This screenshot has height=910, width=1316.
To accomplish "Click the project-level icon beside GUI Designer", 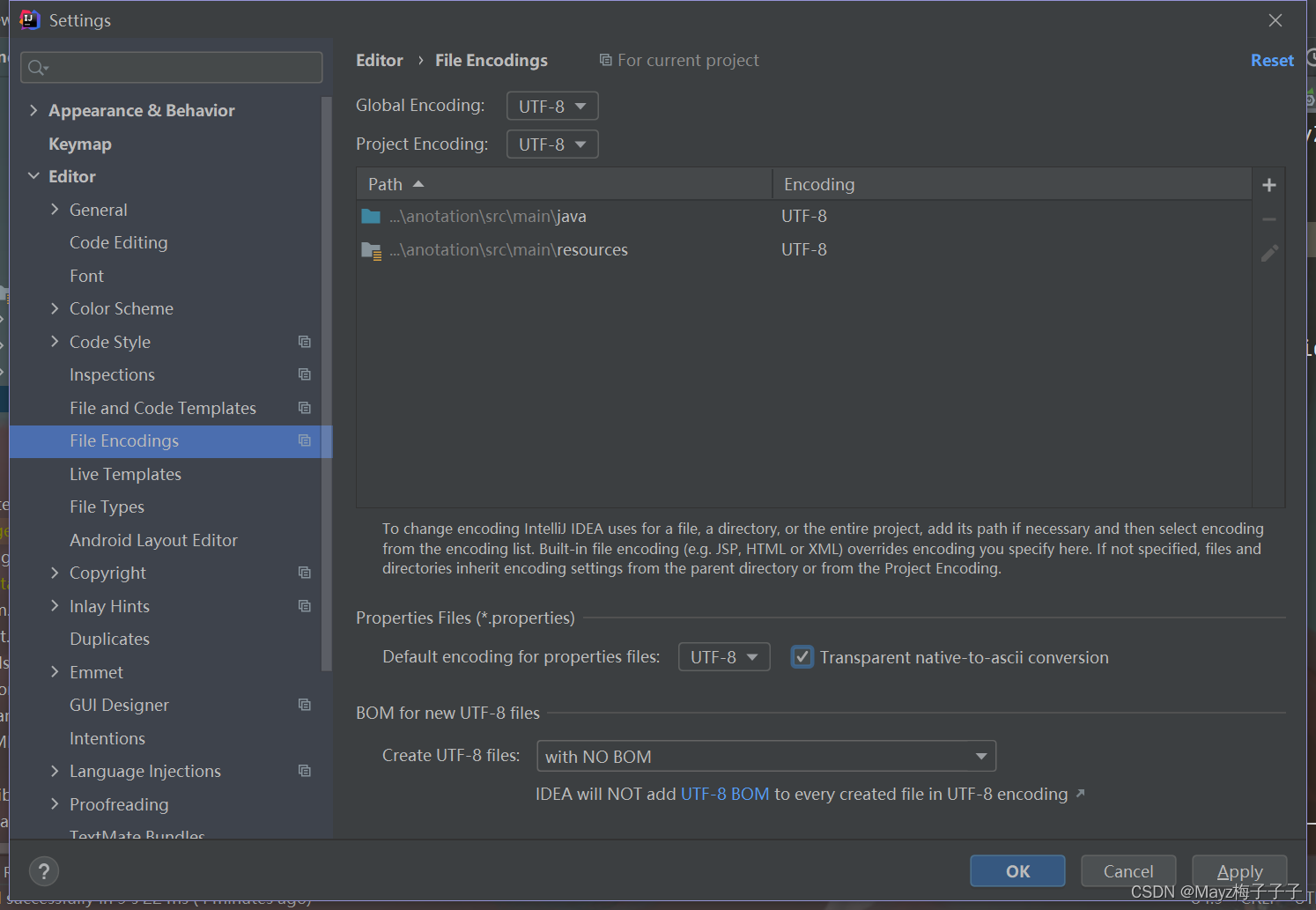I will click(x=305, y=705).
